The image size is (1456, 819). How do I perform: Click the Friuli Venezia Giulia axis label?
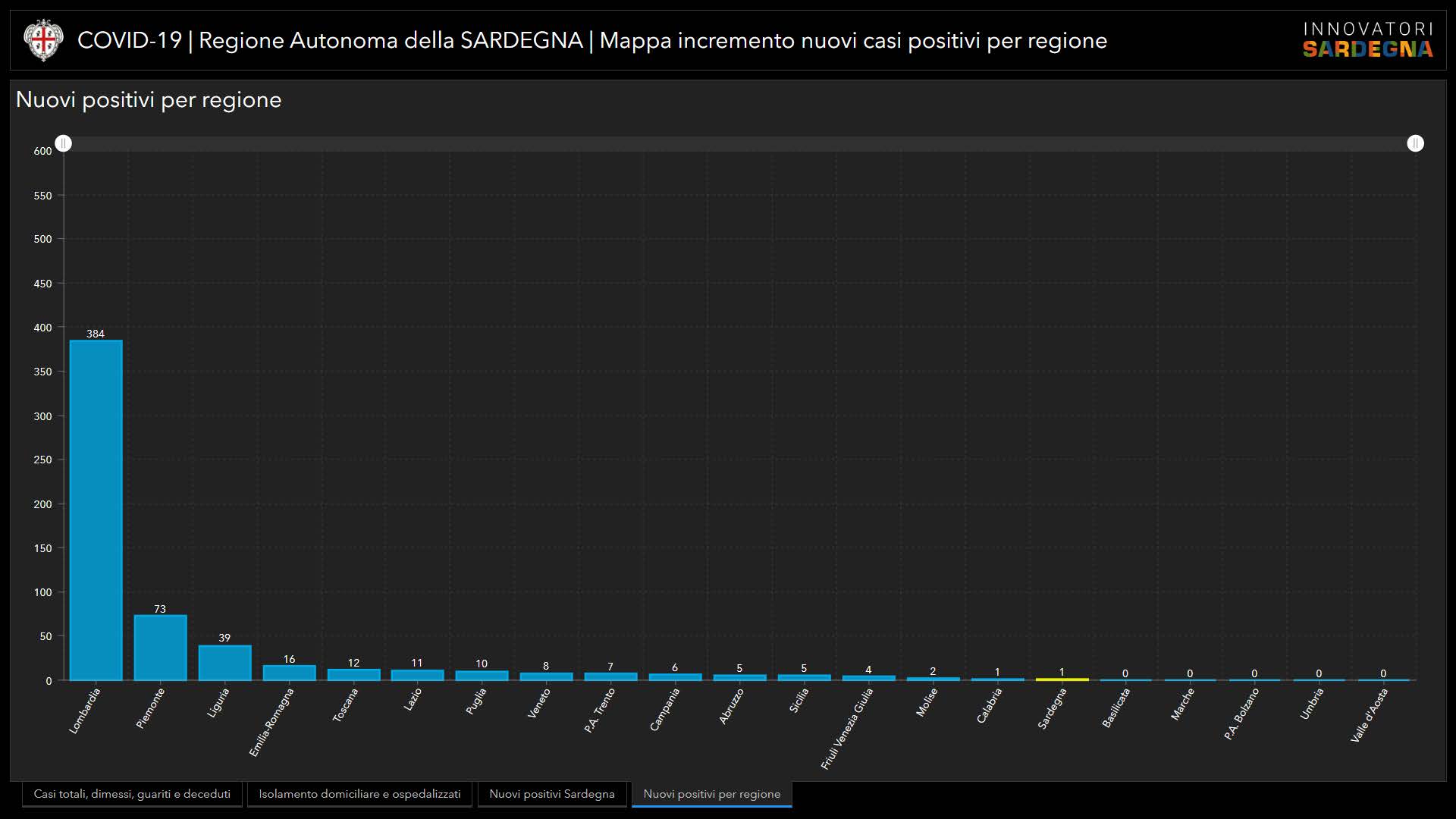point(847,729)
